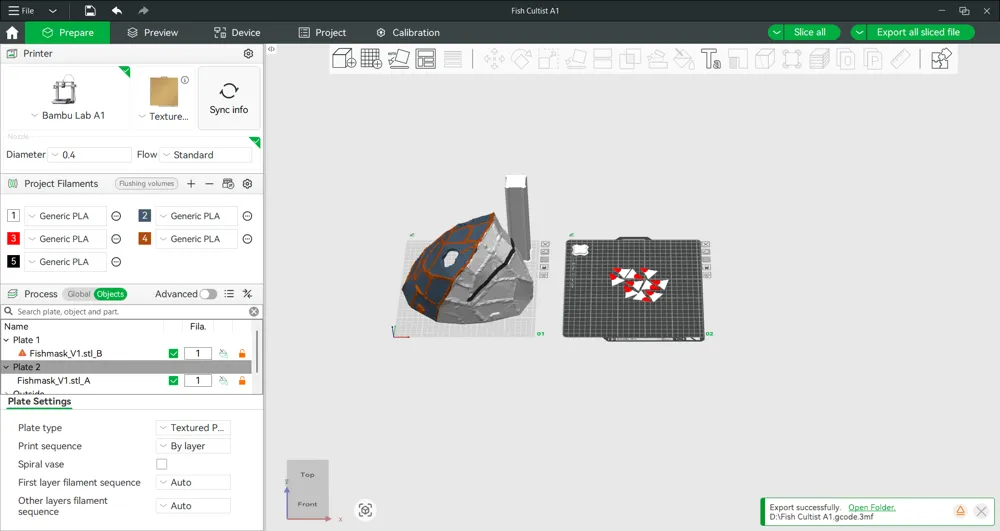
Task: Click the Add model cube icon
Action: click(x=344, y=60)
